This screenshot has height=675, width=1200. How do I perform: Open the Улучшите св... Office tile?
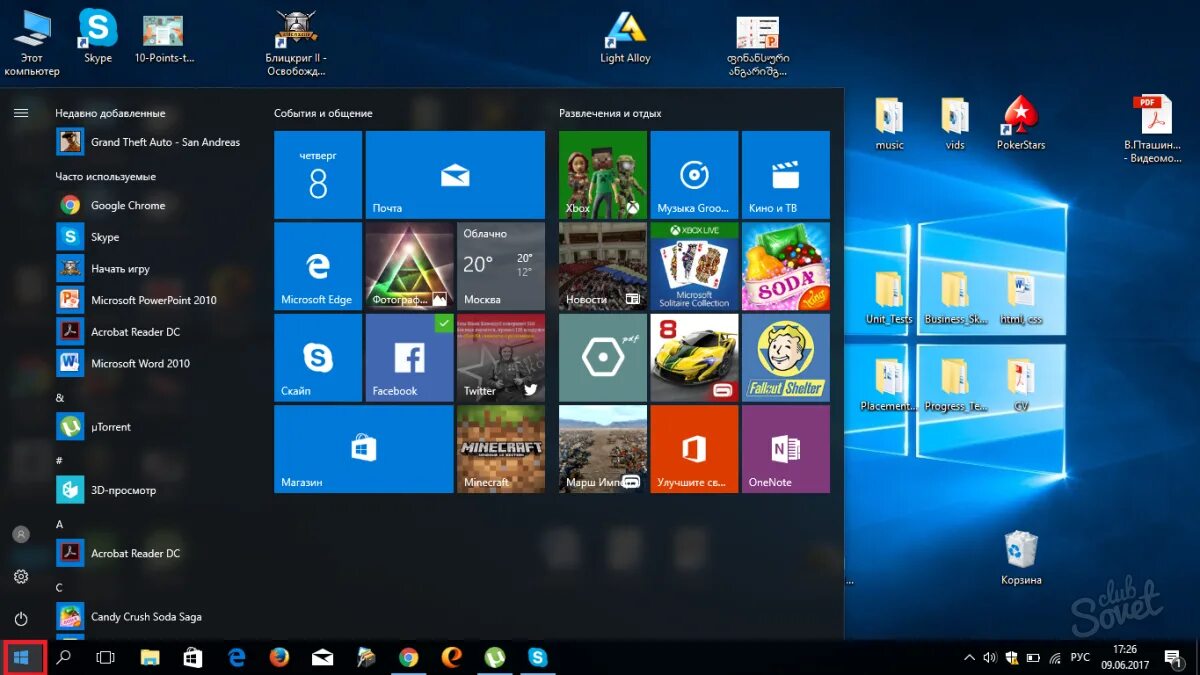tap(694, 449)
